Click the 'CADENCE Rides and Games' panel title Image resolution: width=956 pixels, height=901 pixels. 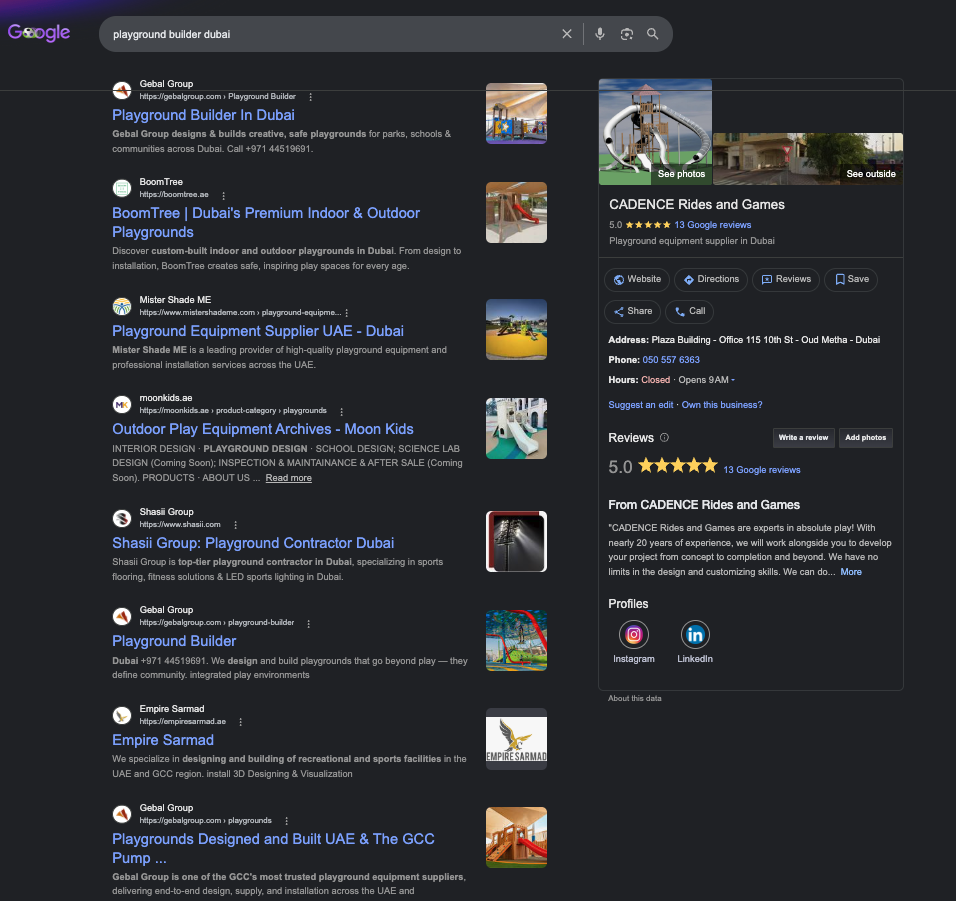coord(697,205)
